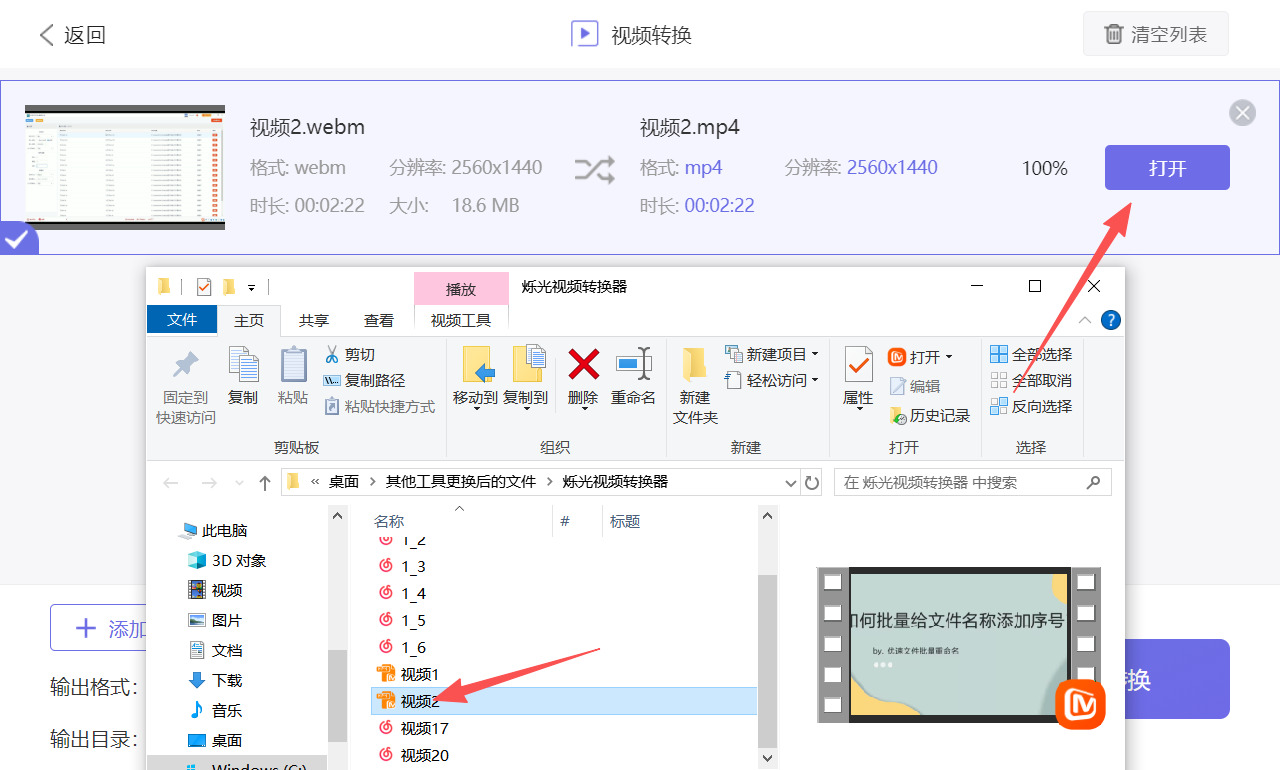Change output resolution 2560x1440 link
1280x770 pixels.
[892, 167]
